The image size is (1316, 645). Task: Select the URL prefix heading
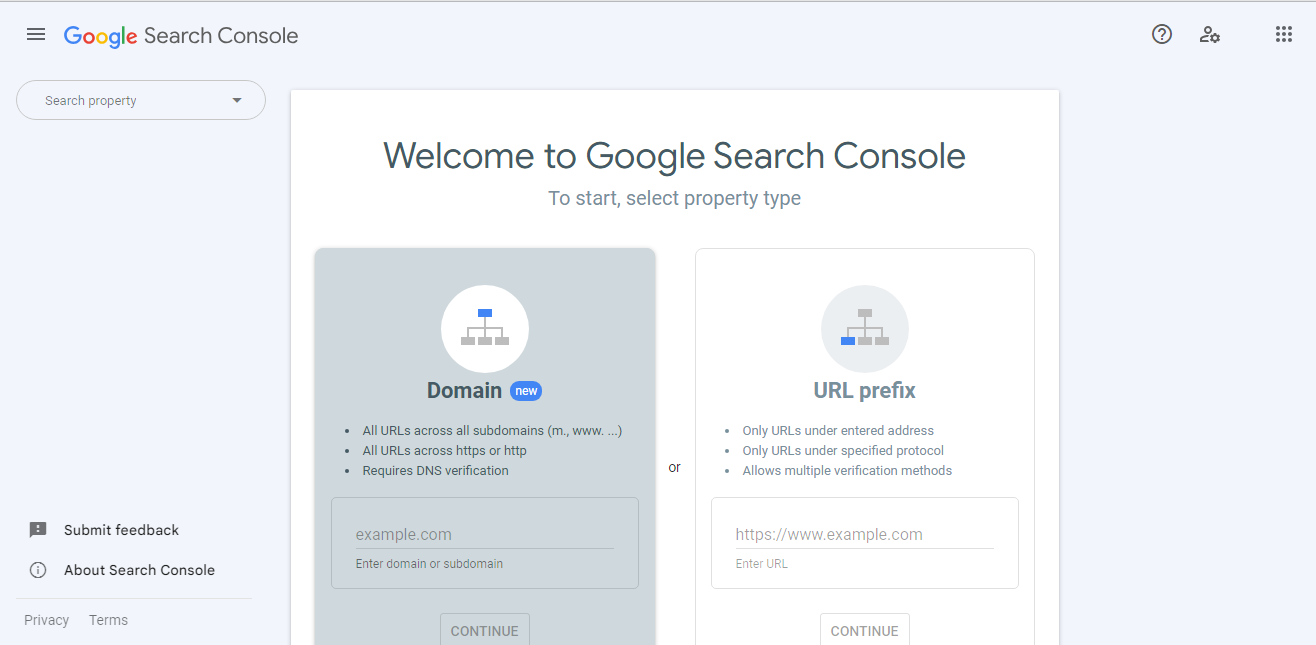click(x=865, y=391)
